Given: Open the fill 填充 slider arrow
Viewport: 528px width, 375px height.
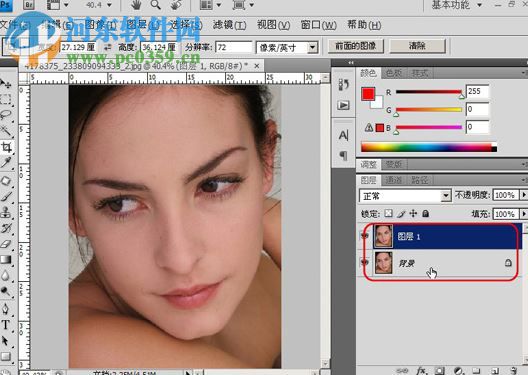Looking at the screenshot, I should (524, 214).
